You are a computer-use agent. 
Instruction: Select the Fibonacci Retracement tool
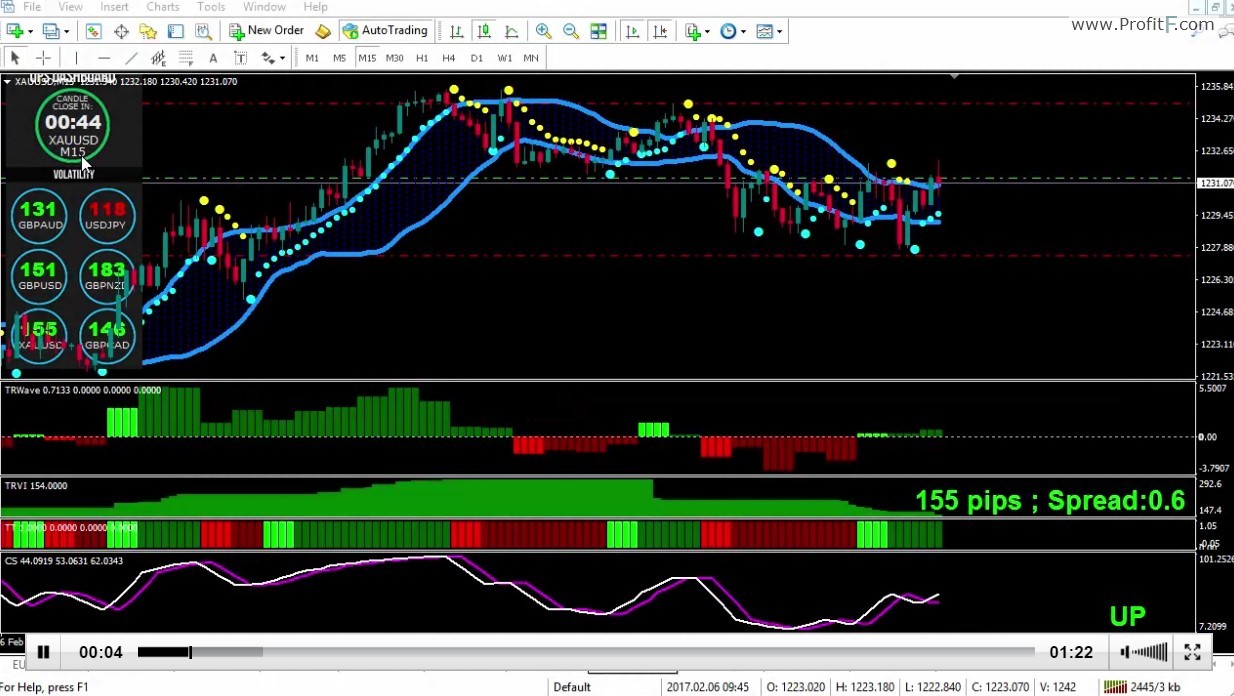185,58
